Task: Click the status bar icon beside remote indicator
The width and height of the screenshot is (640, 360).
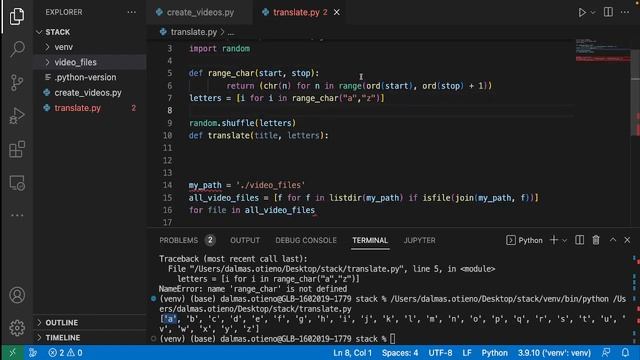Action: tap(33, 353)
